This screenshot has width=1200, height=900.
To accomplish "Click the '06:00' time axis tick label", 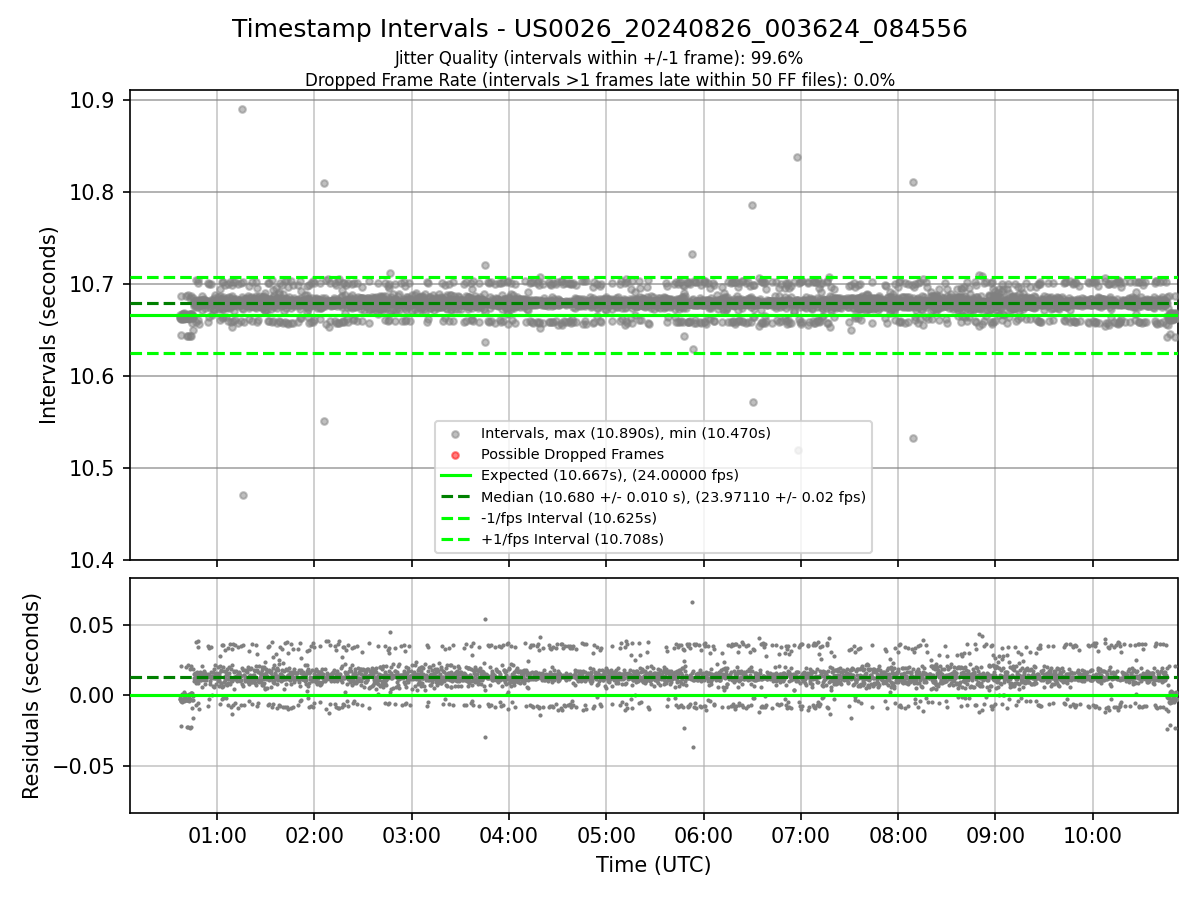I will click(x=703, y=836).
